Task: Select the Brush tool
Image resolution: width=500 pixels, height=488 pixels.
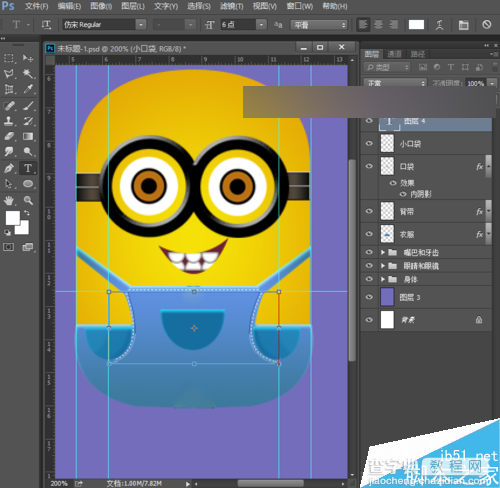Action: pos(28,106)
